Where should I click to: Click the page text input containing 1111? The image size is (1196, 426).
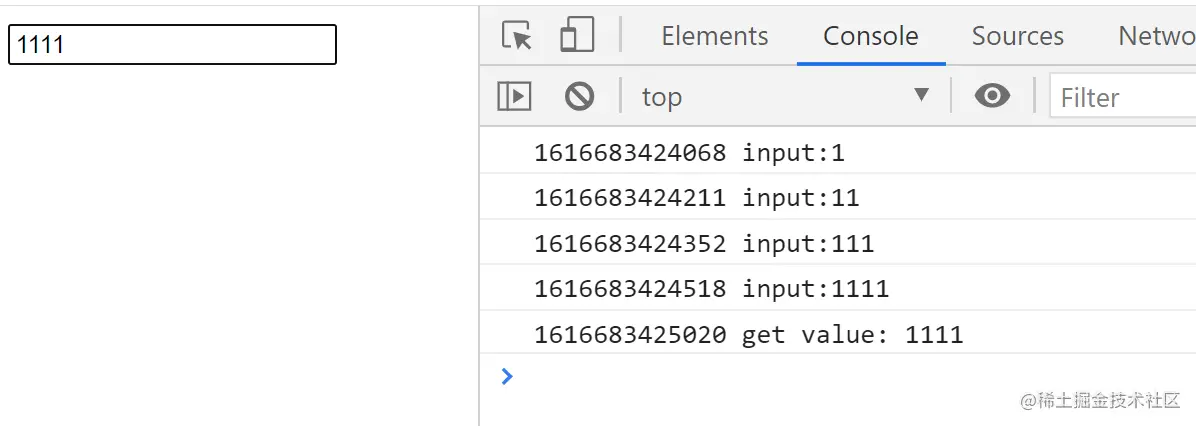(x=172, y=45)
